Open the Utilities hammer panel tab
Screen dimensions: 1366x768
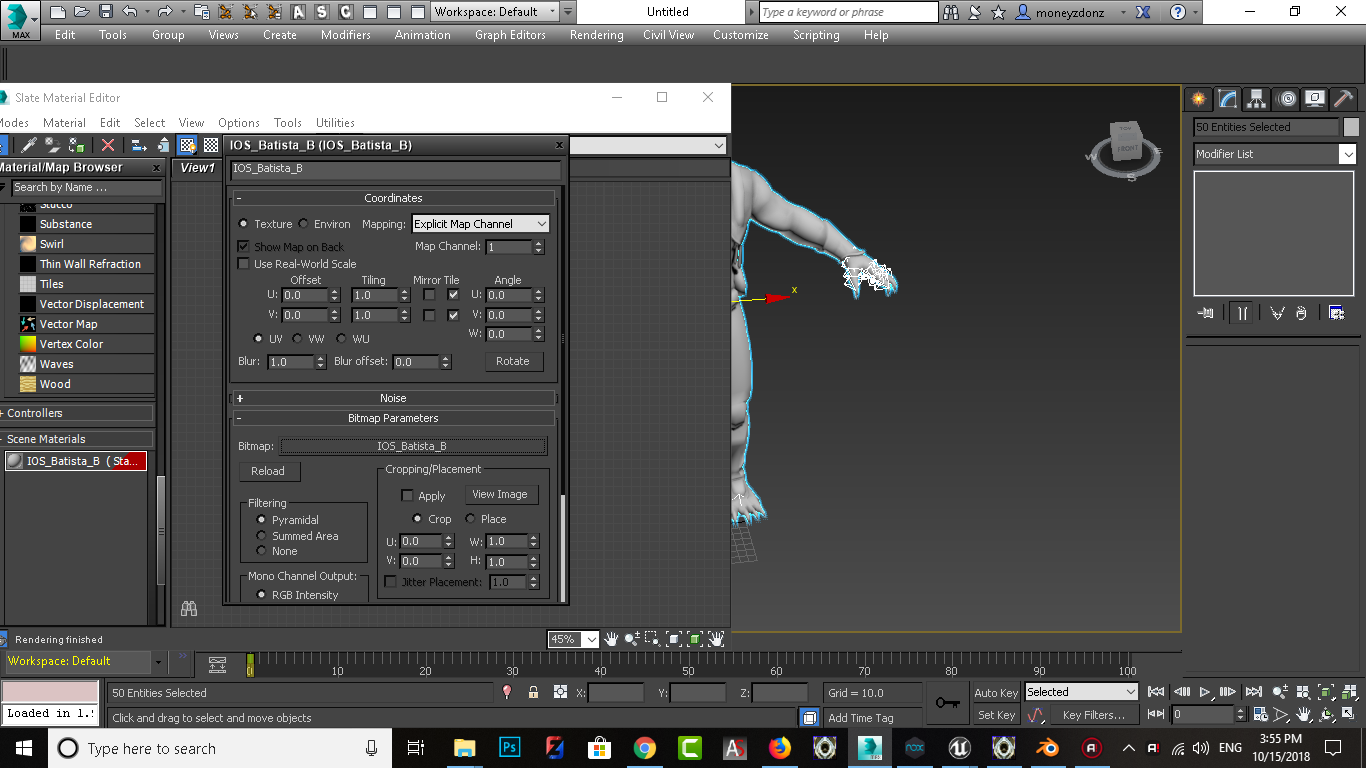[1344, 98]
